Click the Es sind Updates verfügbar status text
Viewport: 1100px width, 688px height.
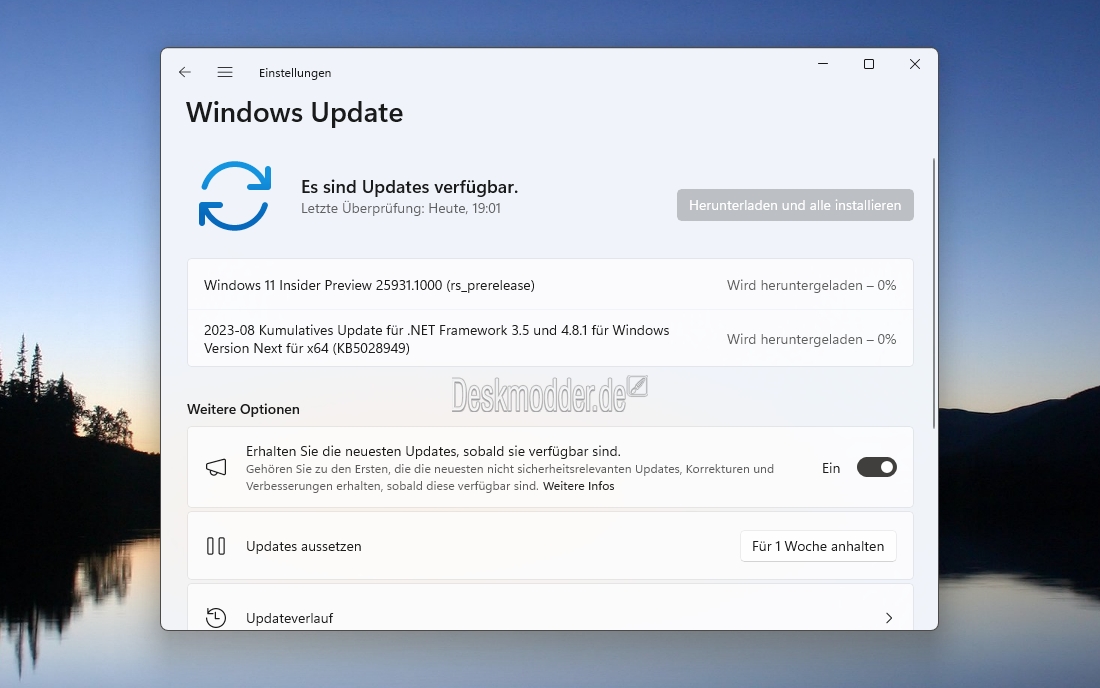pyautogui.click(x=410, y=187)
